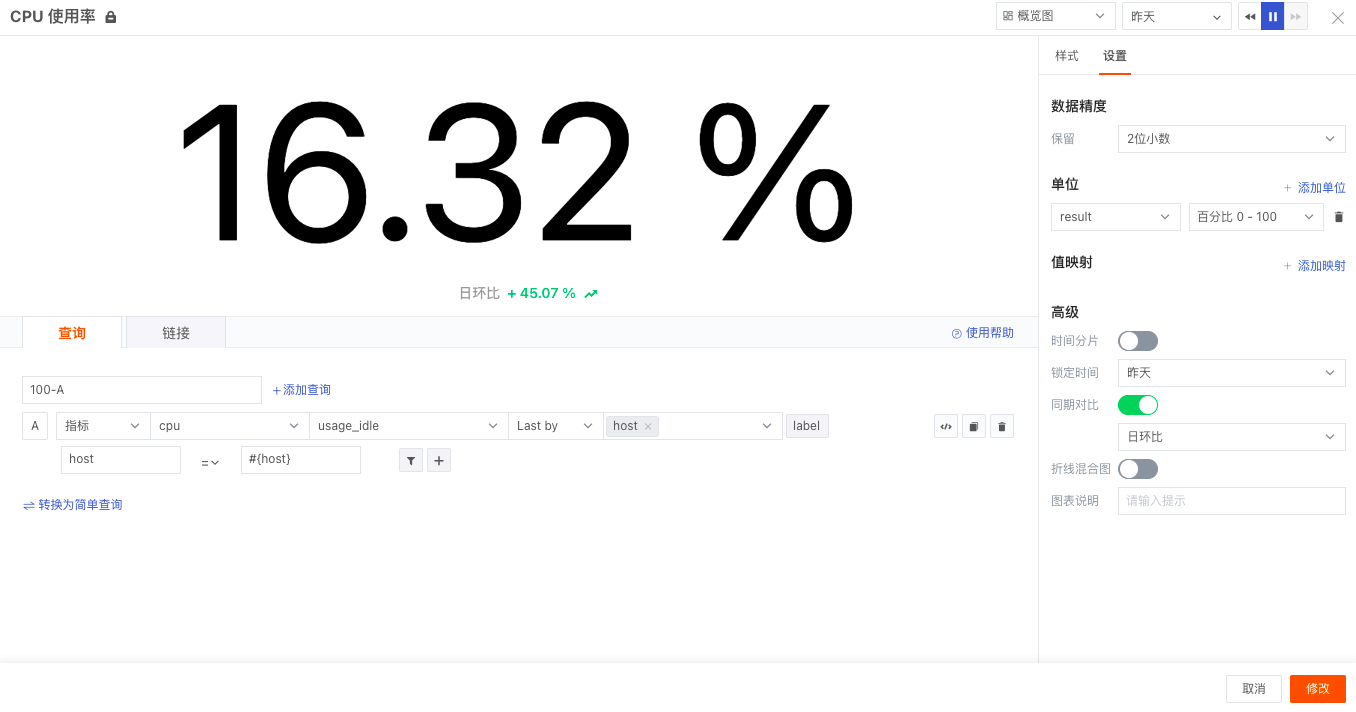The image size is (1356, 712).
Task: Open the 2位小数 precision dropdown
Action: tap(1232, 139)
